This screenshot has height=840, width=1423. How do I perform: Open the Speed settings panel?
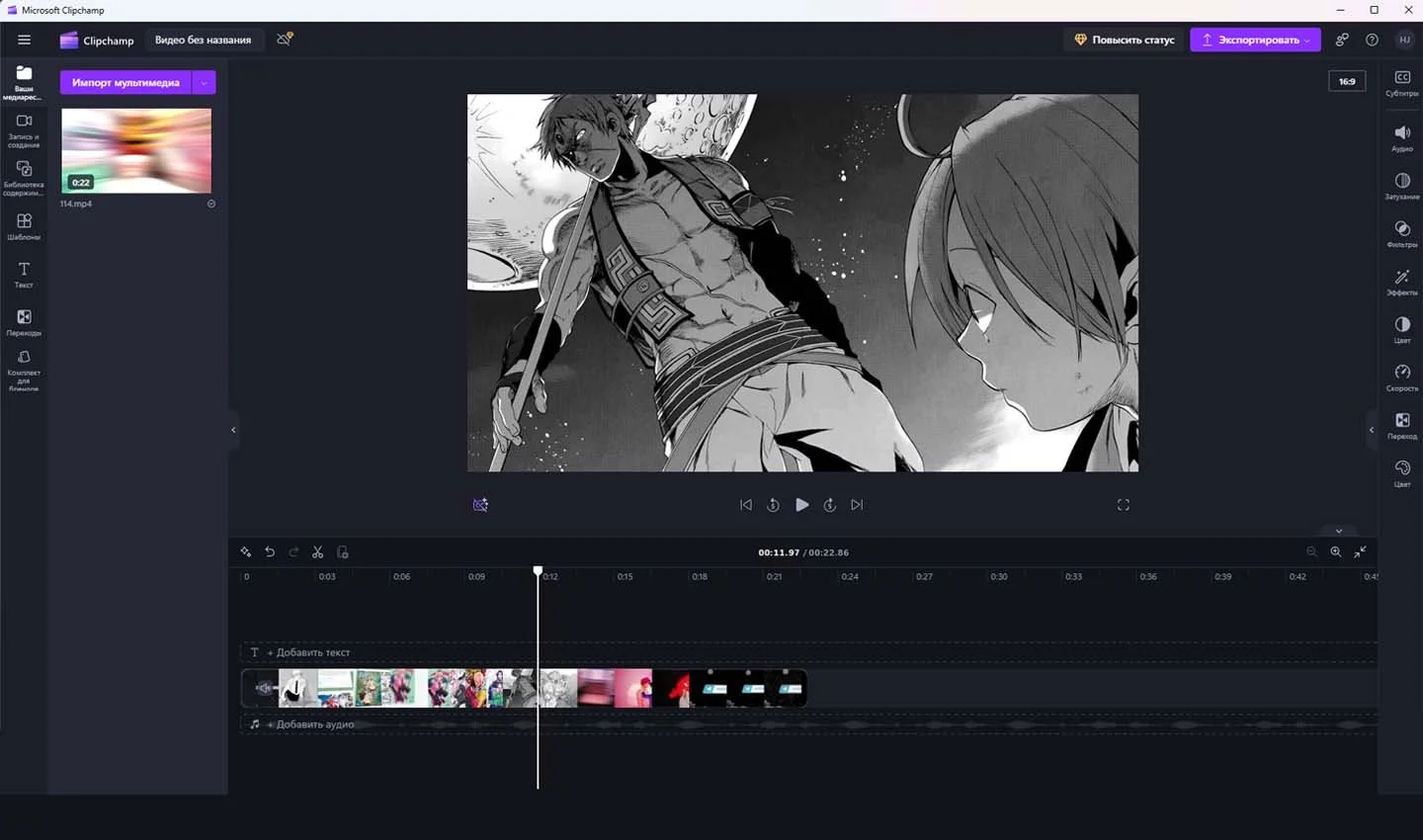1401,378
